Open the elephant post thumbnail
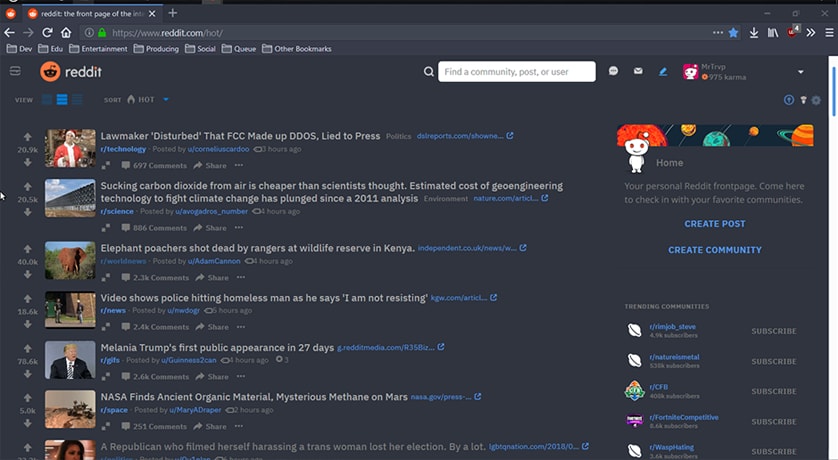The height and width of the screenshot is (460, 838). pos(70,260)
